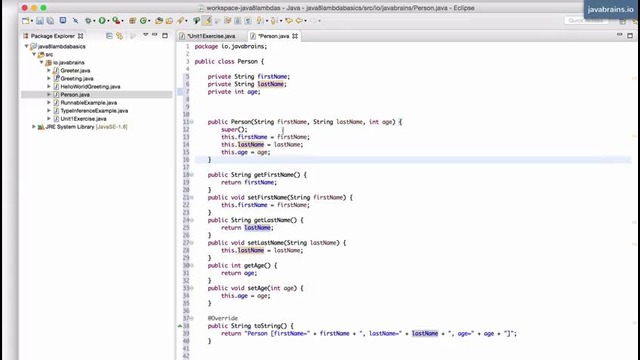Fold the Person constructor at line 11
640x360 pixels.
(192, 122)
